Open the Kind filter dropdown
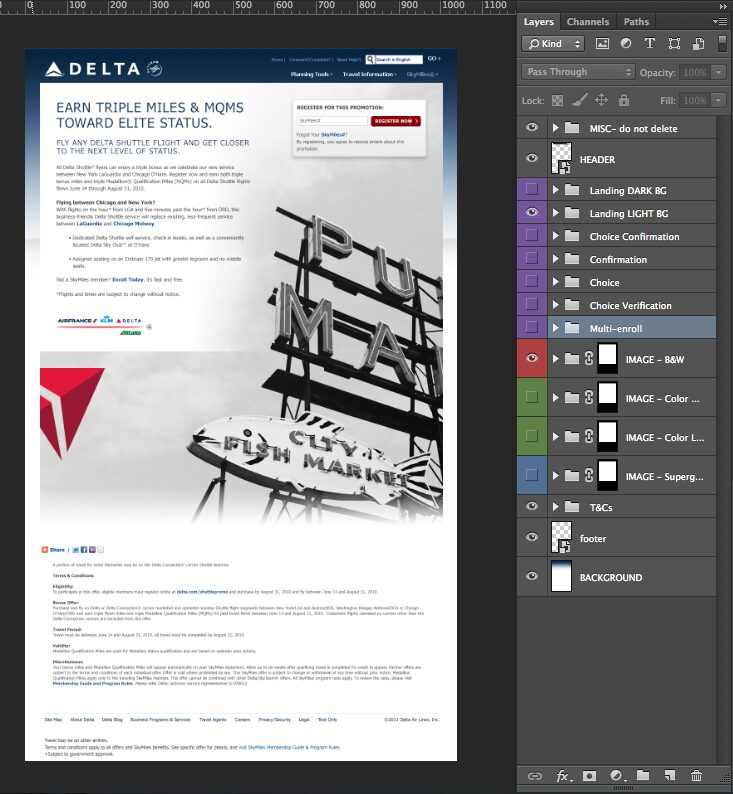Screen dimensions: 733x794 tap(553, 44)
